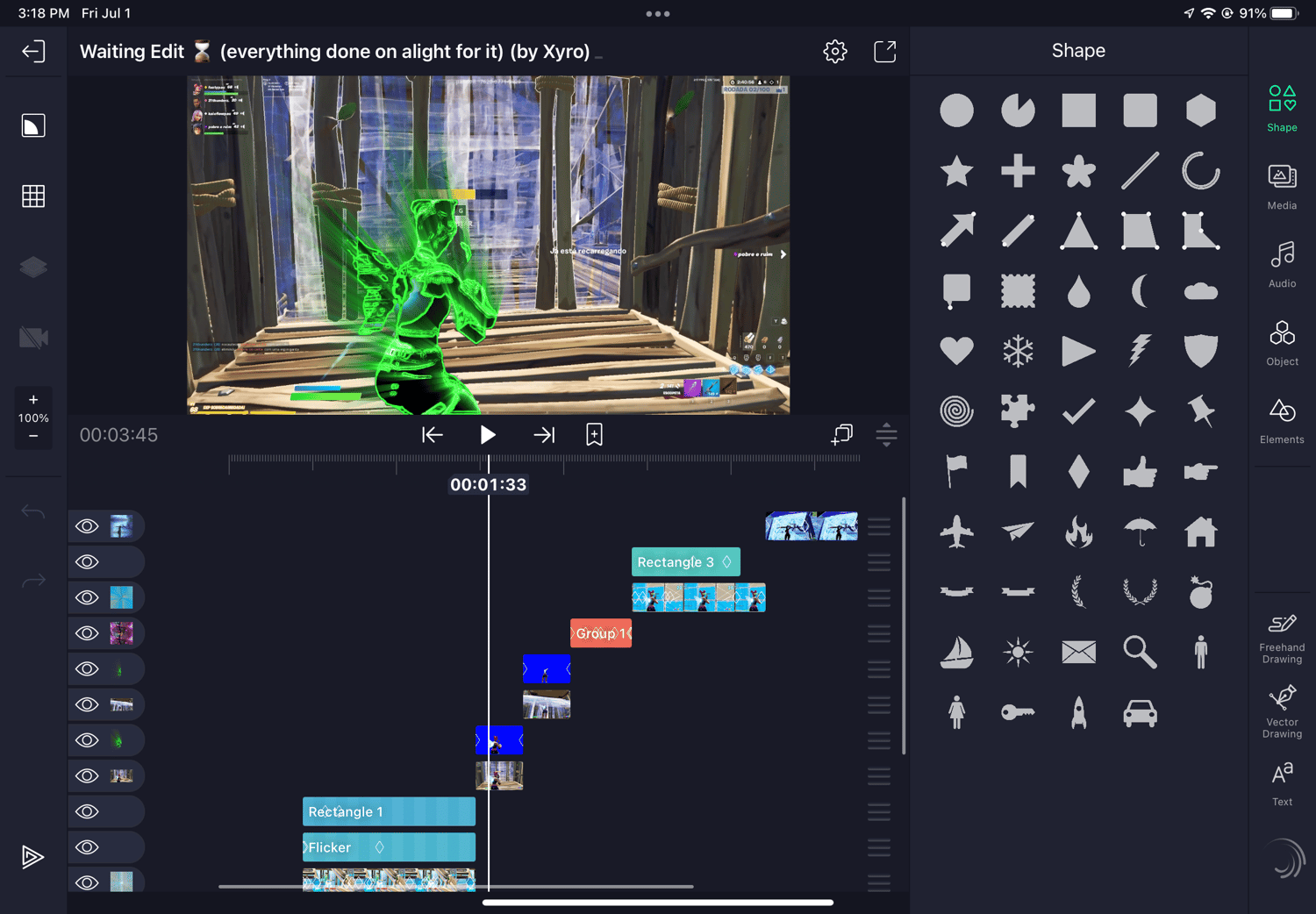1316x914 pixels.
Task: Jump to start of timeline
Action: click(433, 435)
